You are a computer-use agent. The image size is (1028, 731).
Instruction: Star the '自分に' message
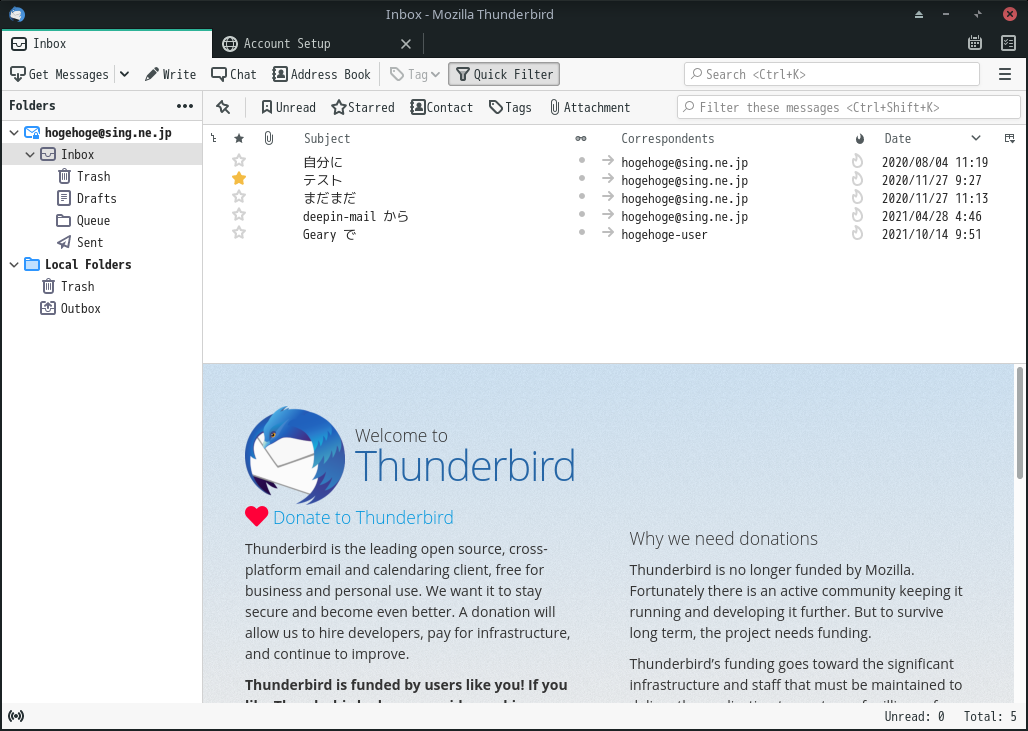[x=239, y=161]
